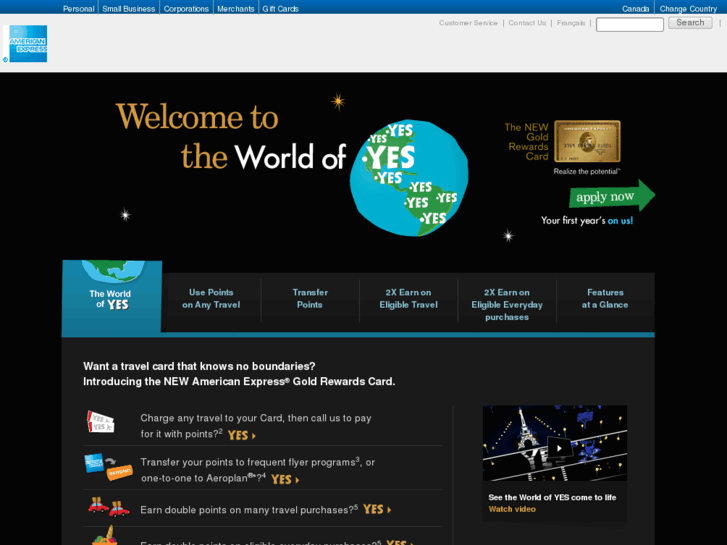Open the Small Business menu
The height and width of the screenshot is (545, 727).
click(128, 9)
